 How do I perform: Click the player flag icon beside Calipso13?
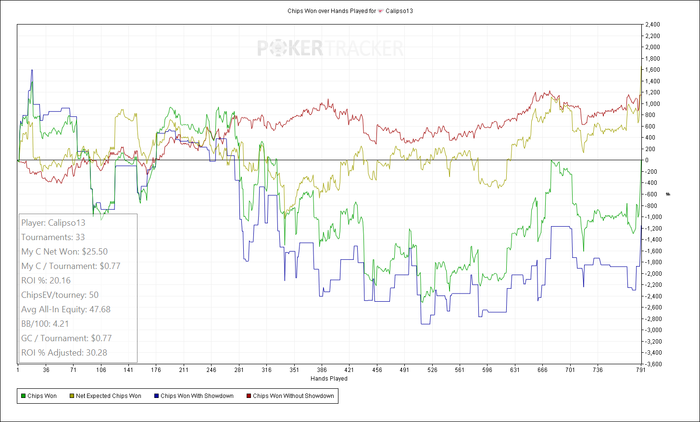[x=381, y=11]
